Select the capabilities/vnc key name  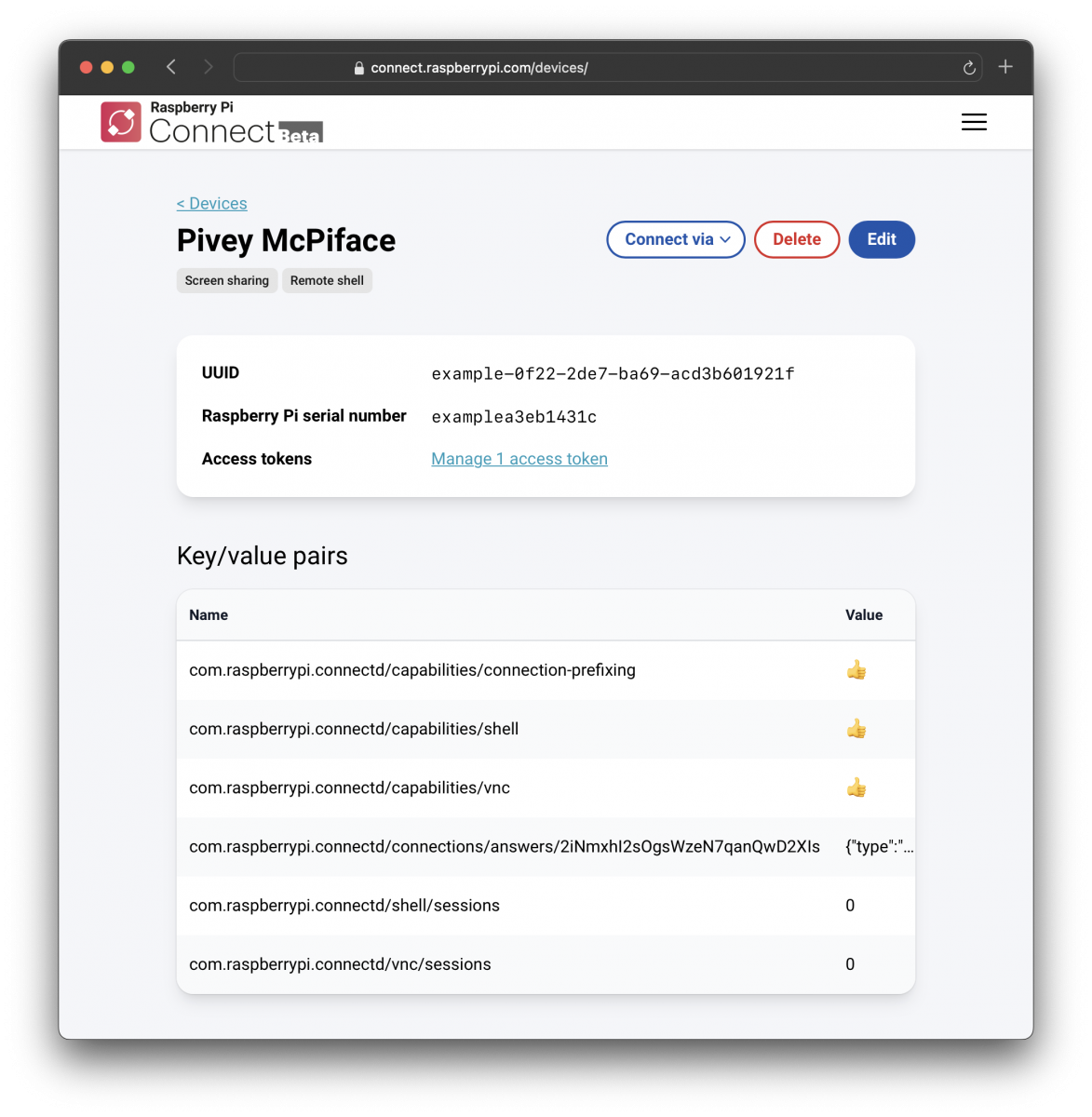click(349, 787)
